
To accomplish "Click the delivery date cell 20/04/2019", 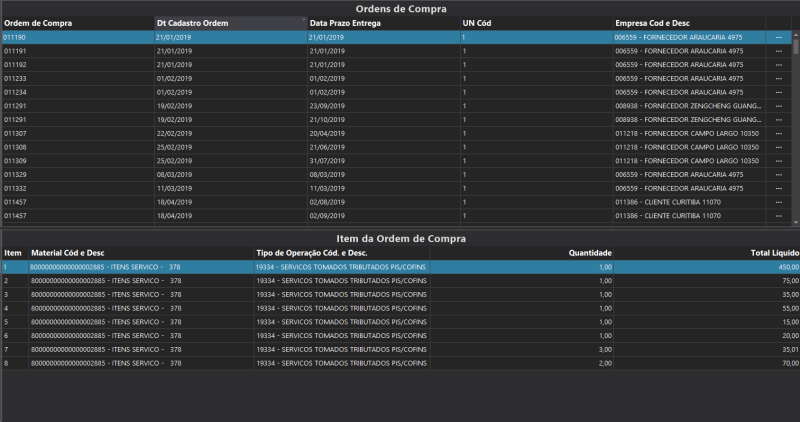I will [x=384, y=134].
